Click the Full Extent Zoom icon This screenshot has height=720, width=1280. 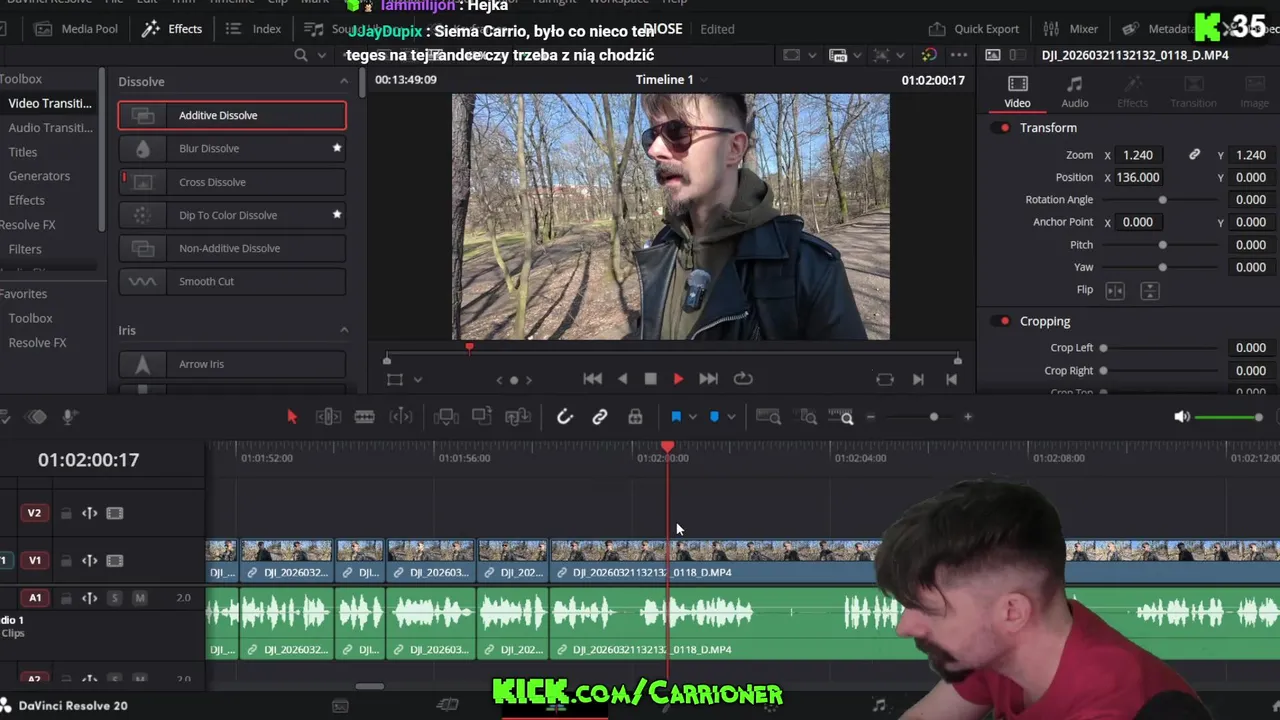[768, 417]
